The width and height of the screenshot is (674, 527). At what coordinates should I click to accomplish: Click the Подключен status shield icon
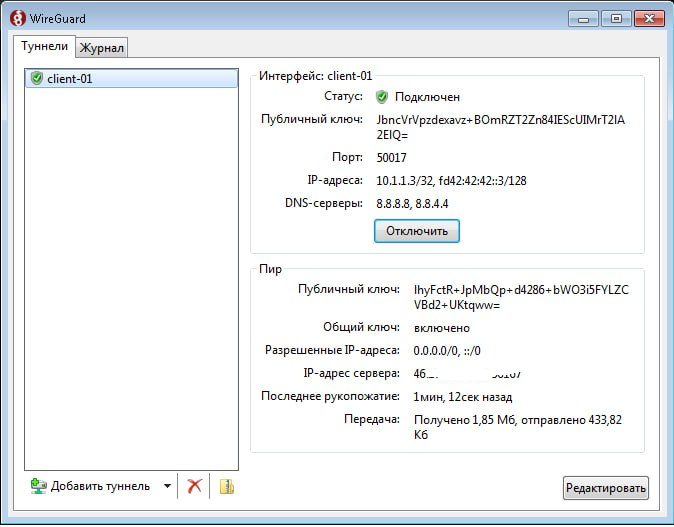pos(381,97)
